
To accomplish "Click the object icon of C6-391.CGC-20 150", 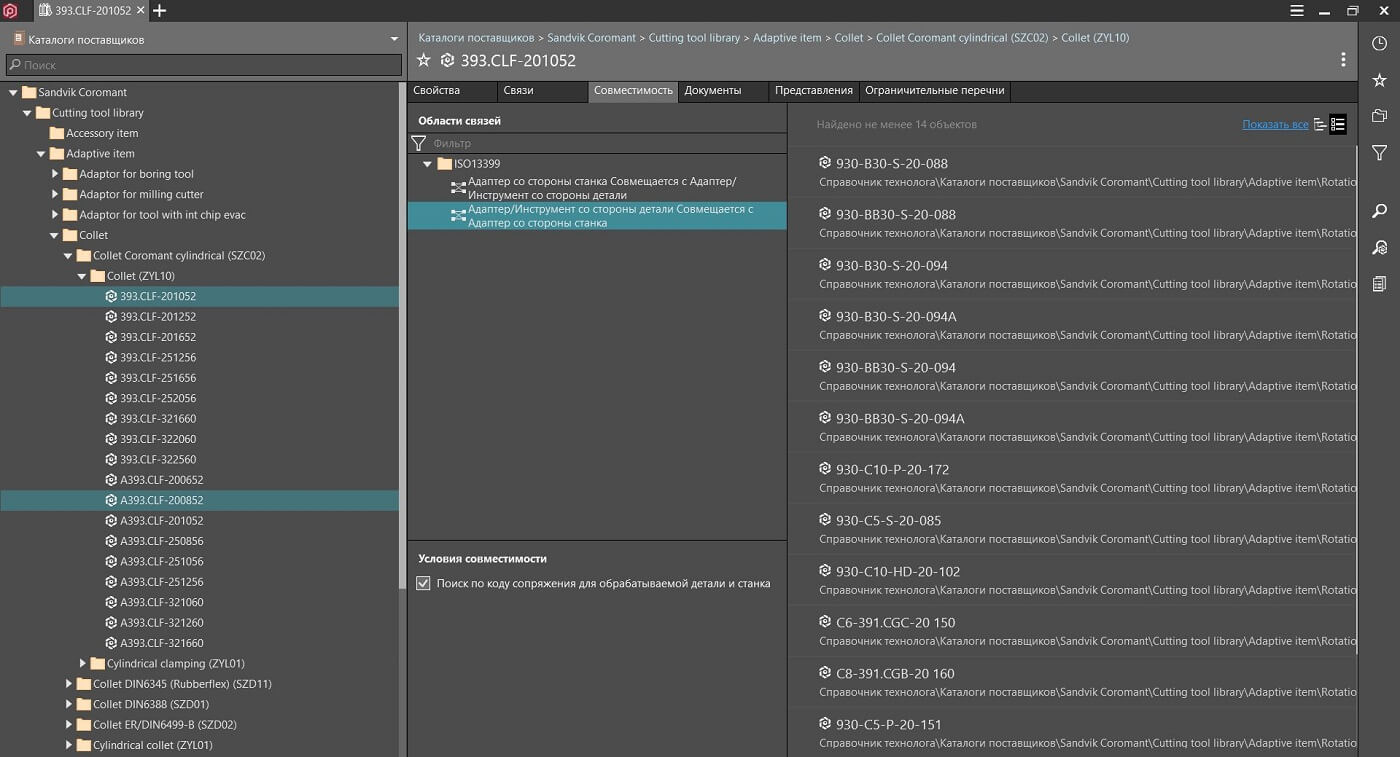I will [x=825, y=621].
